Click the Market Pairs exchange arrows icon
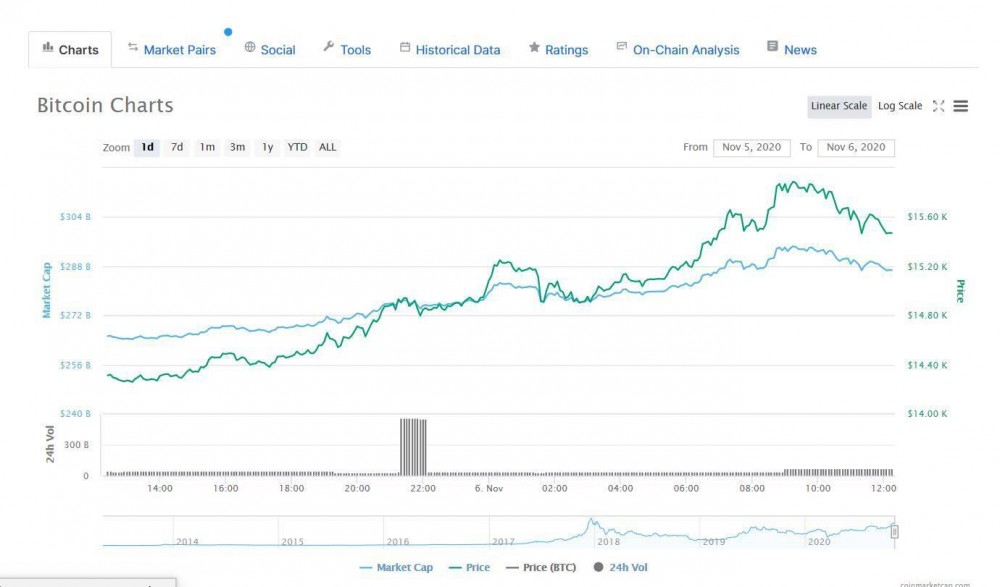Viewport: 1000px width, 587px height. pos(131,48)
